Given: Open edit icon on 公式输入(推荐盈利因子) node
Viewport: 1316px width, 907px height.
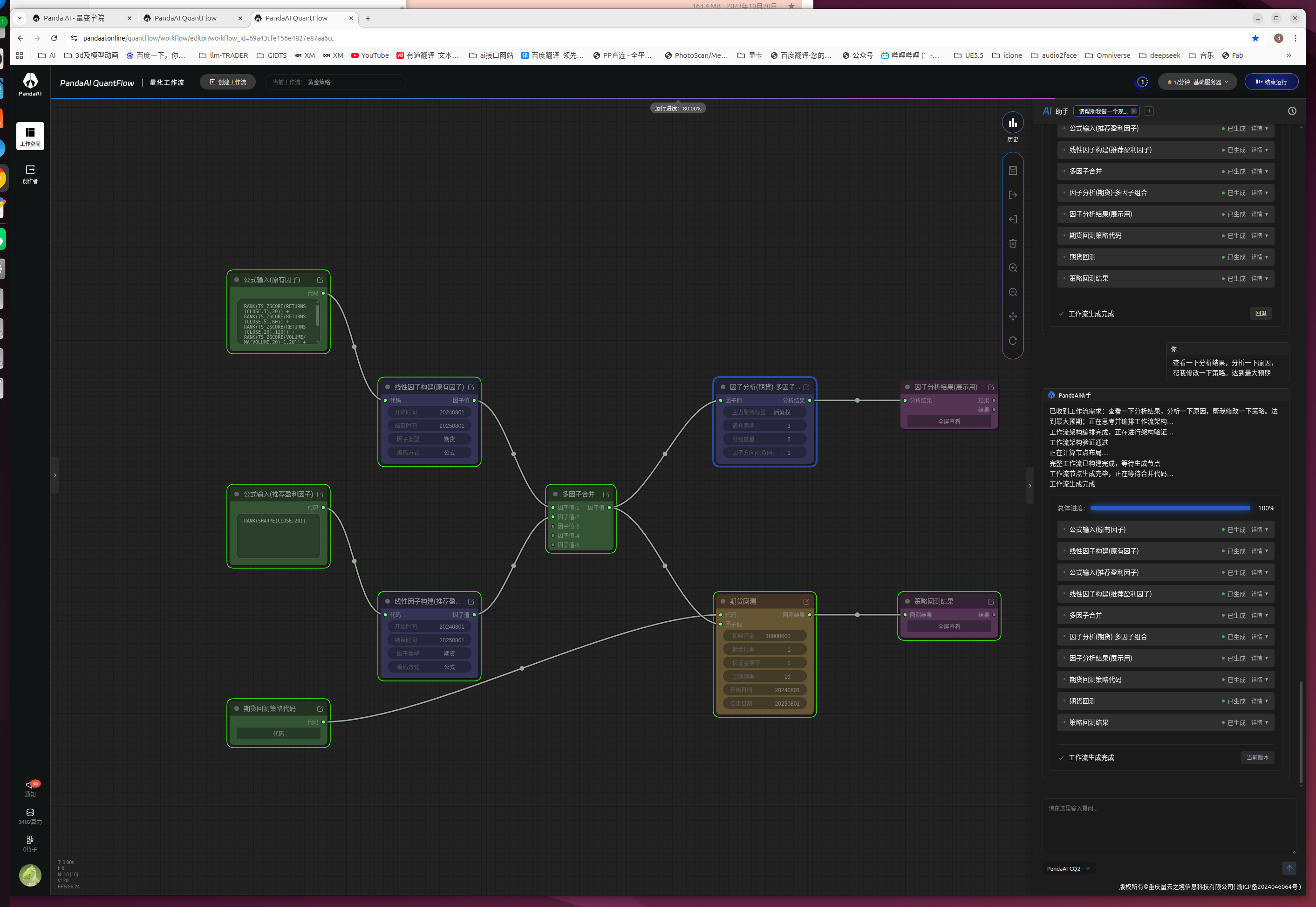Looking at the screenshot, I should tap(320, 495).
